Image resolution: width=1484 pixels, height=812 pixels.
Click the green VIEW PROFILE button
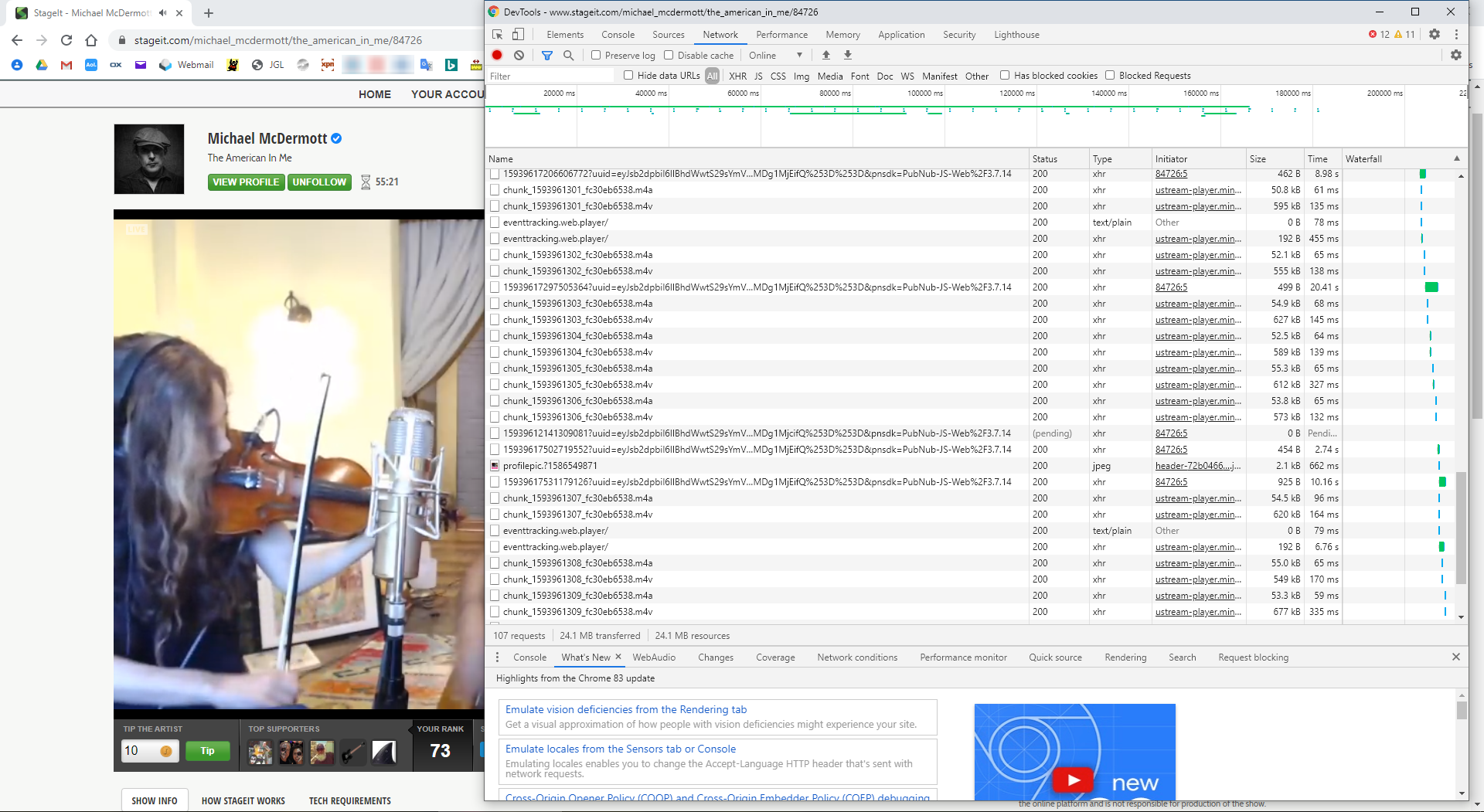tap(246, 182)
